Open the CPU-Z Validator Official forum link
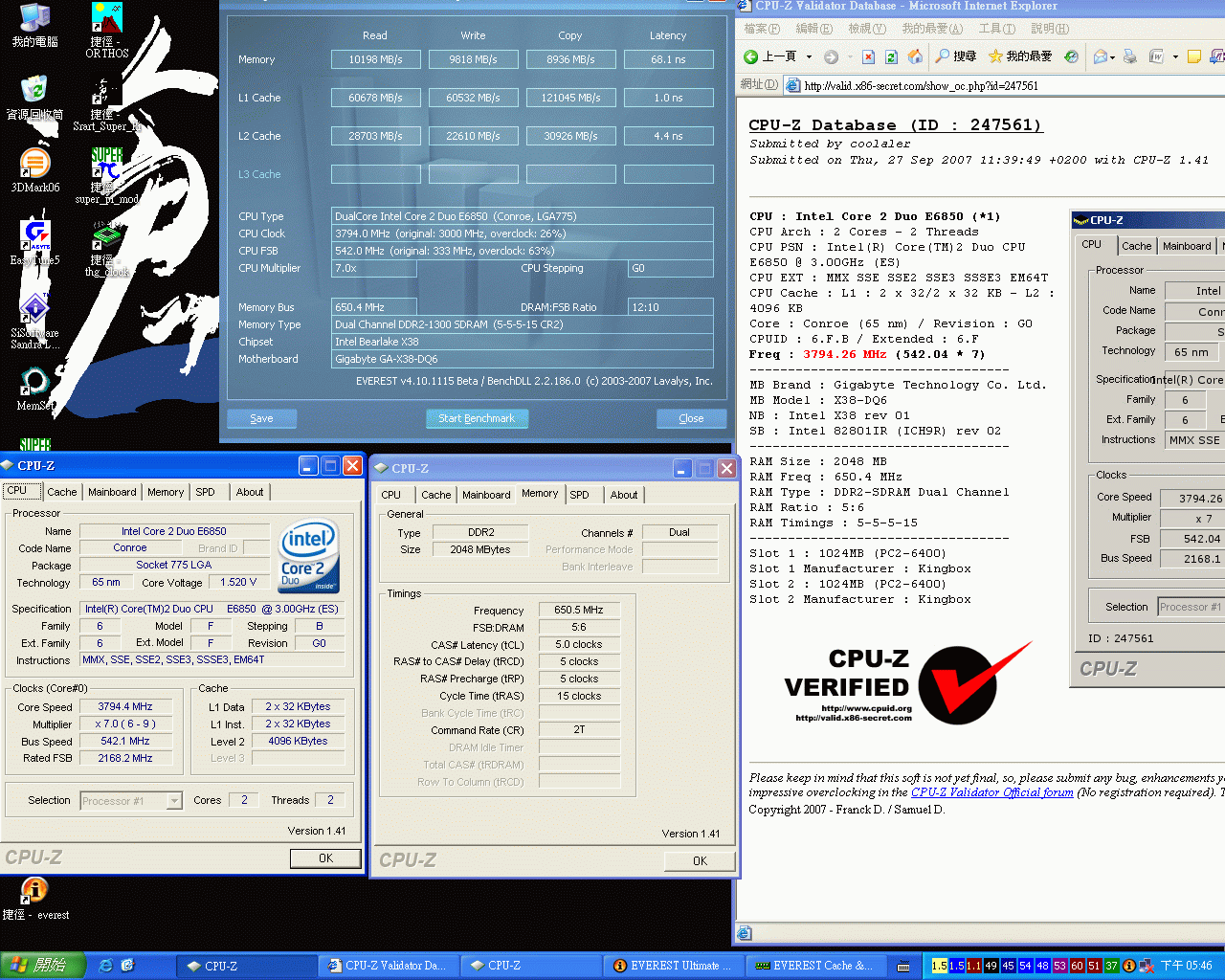This screenshot has width=1225, height=980. [991, 792]
